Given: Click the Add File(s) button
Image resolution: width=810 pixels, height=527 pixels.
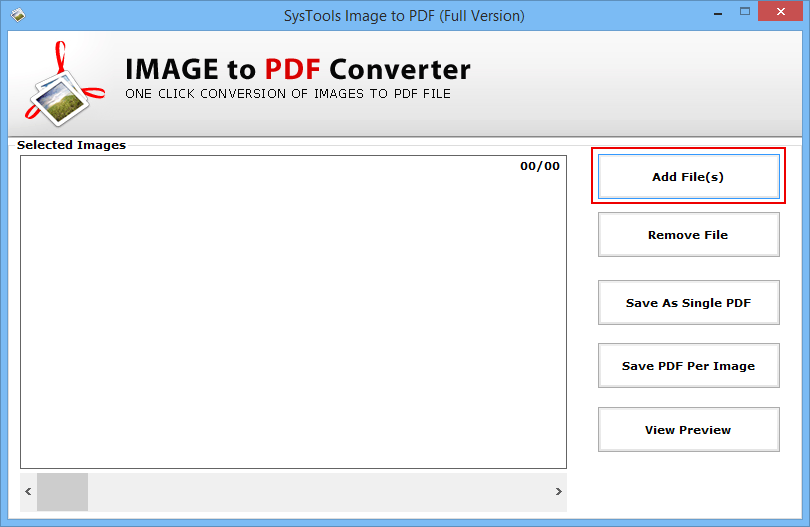Looking at the screenshot, I should 689,177.
